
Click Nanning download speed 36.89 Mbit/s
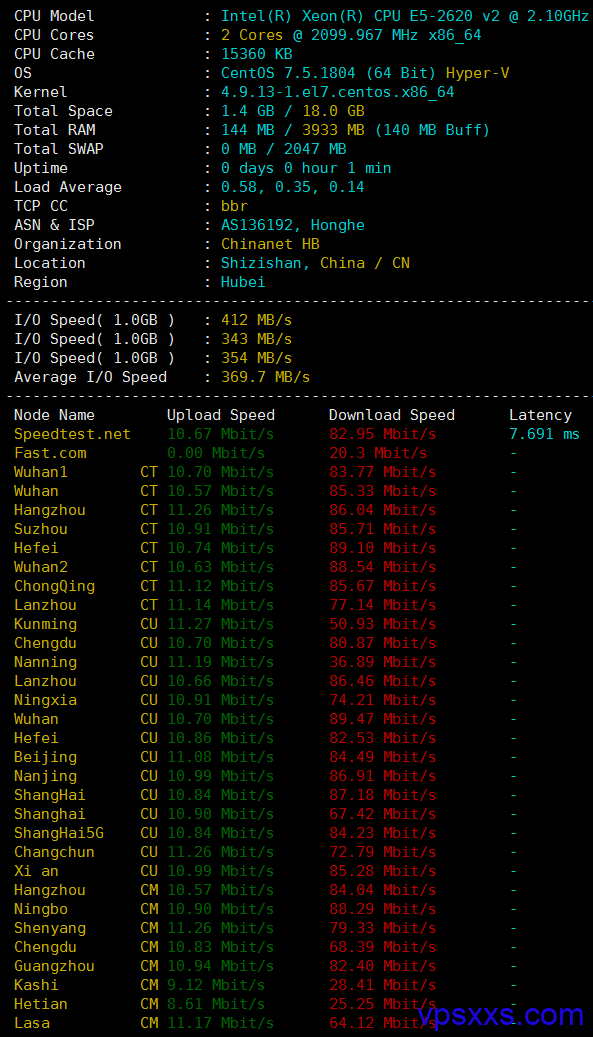coord(383,662)
